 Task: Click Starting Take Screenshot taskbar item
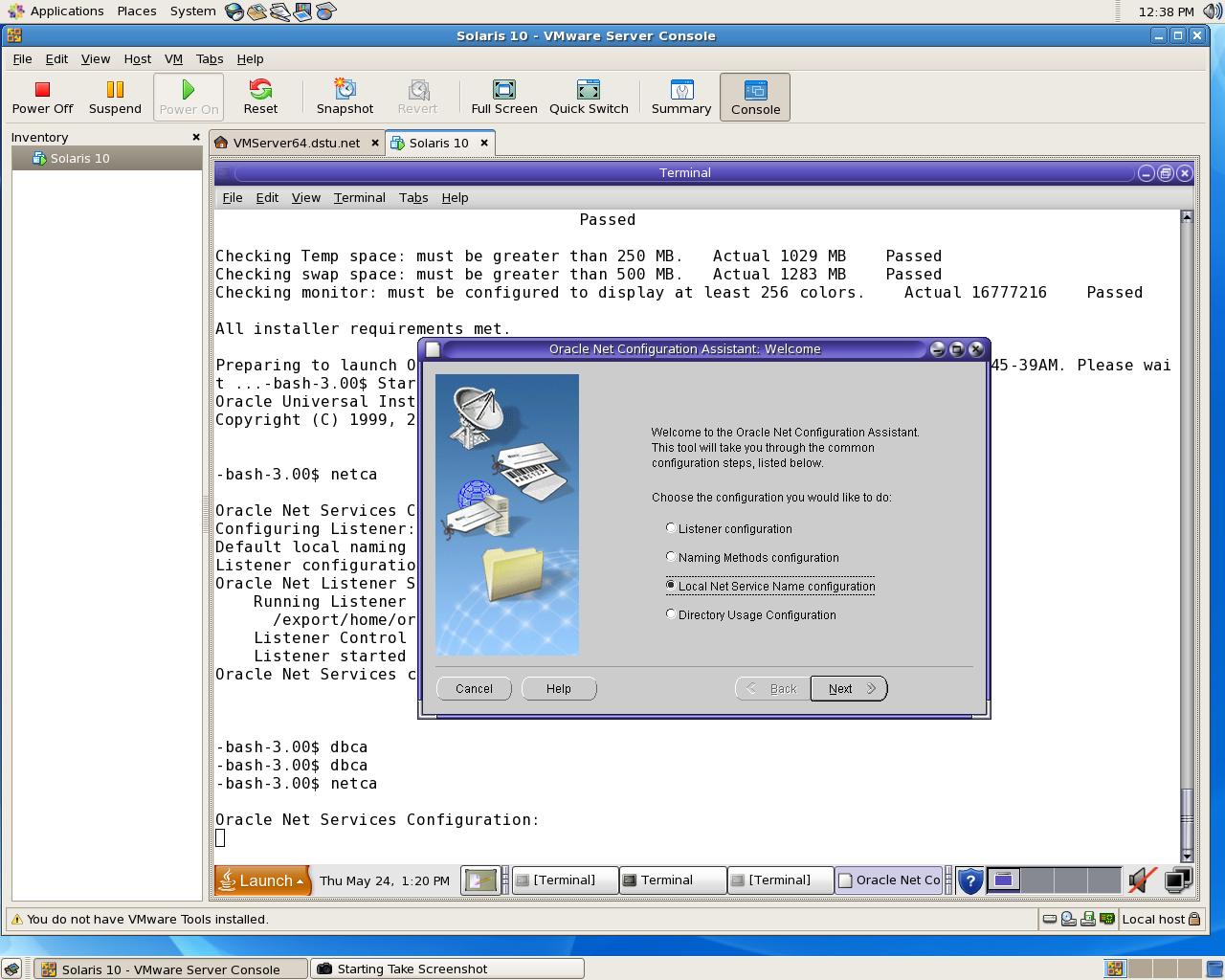tap(448, 969)
